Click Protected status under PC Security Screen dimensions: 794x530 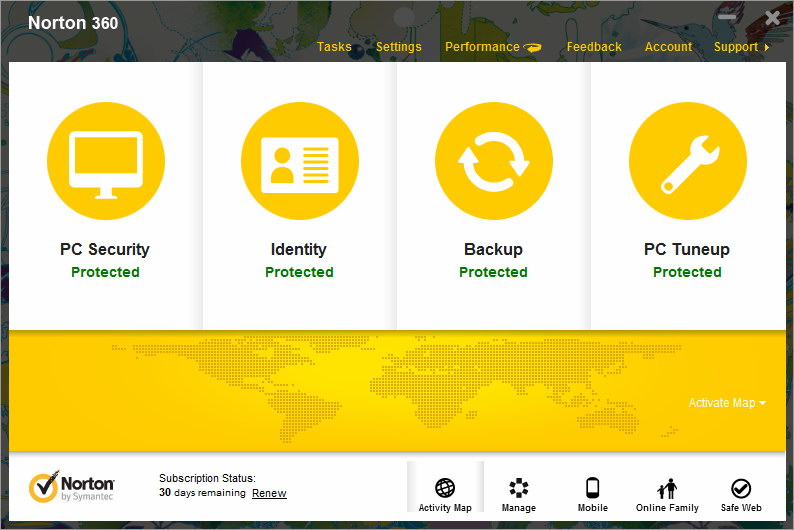click(x=105, y=272)
